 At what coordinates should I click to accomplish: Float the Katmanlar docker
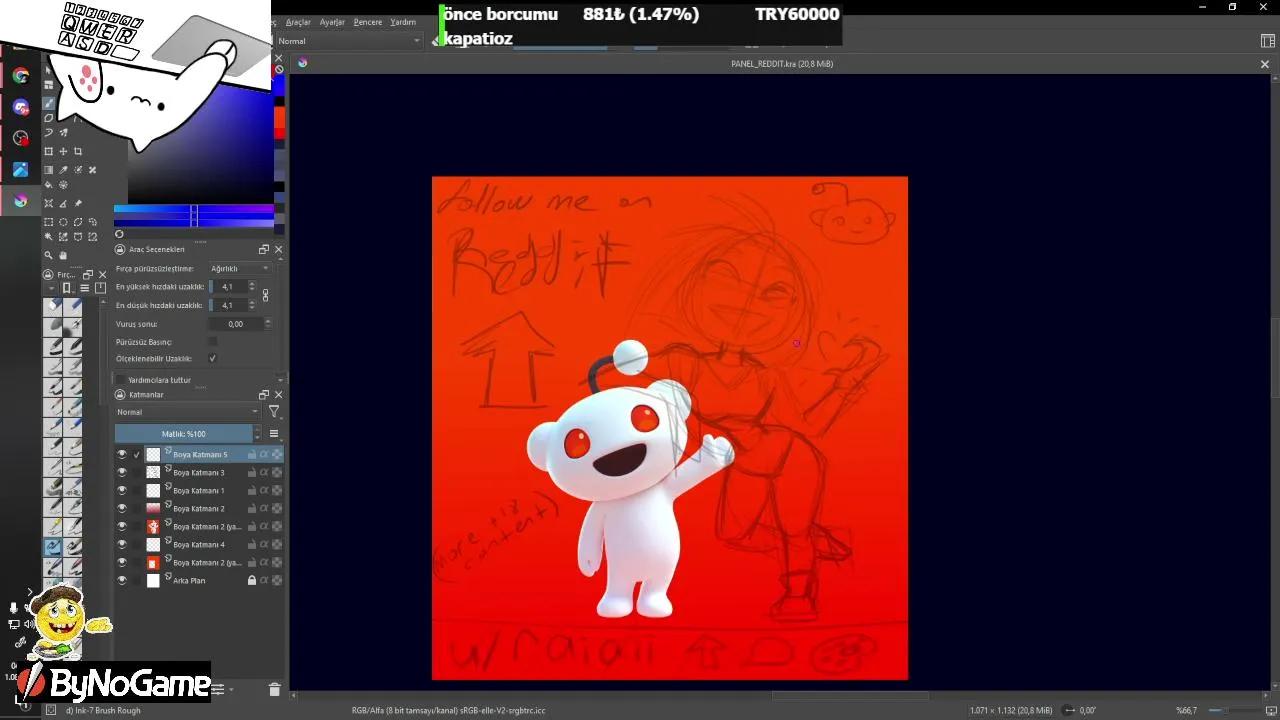point(264,395)
